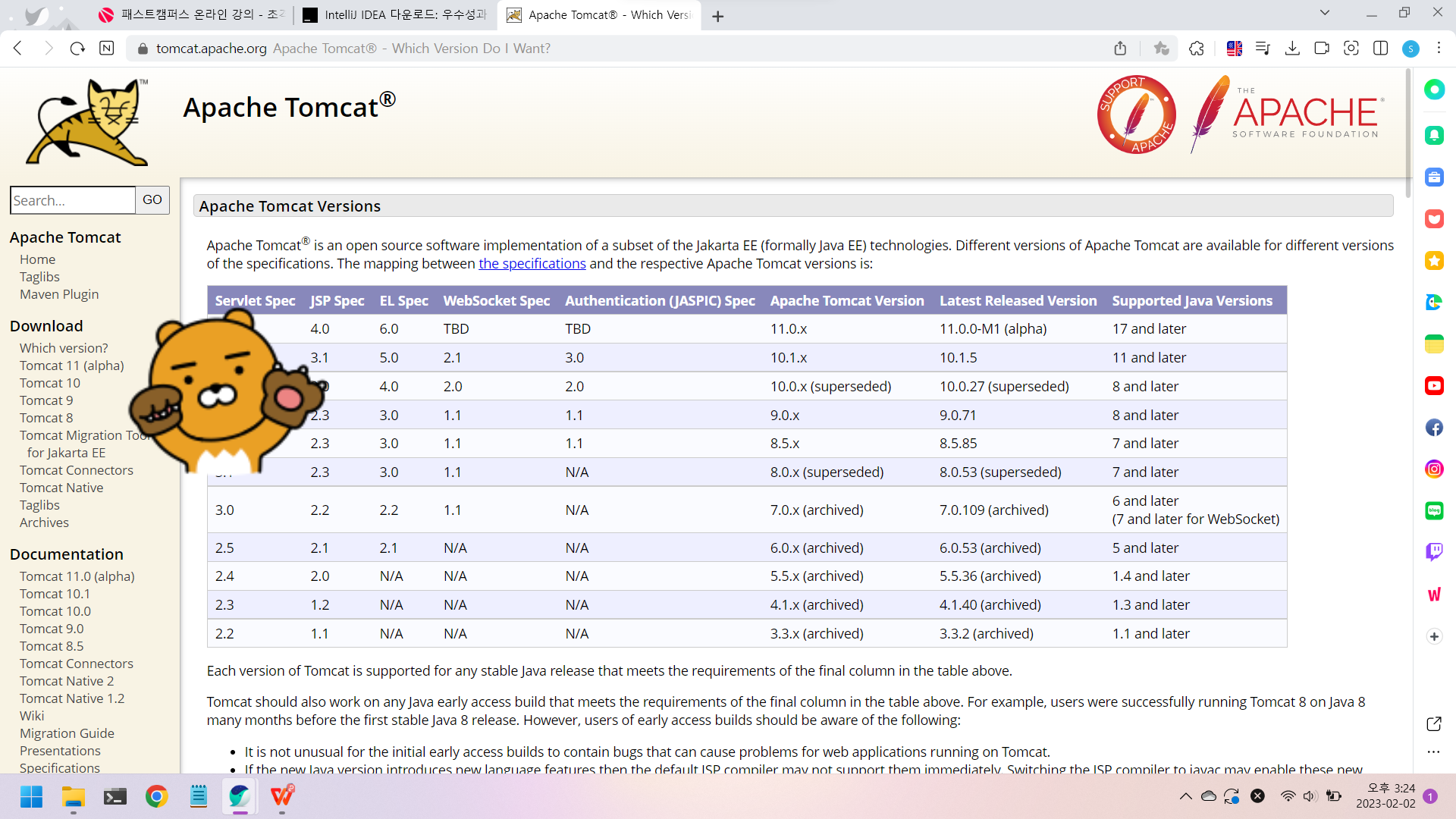Open the Archives link
The image size is (1456, 819).
(x=44, y=522)
